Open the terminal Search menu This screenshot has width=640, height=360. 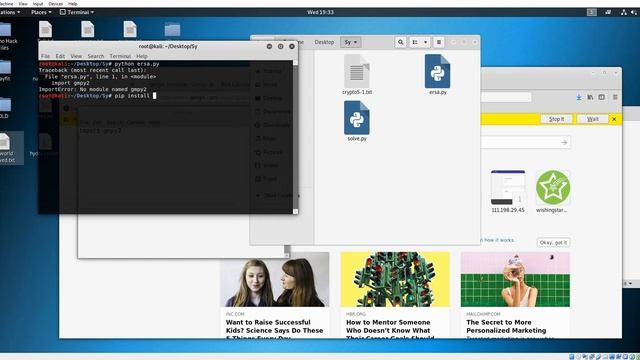tap(96, 56)
